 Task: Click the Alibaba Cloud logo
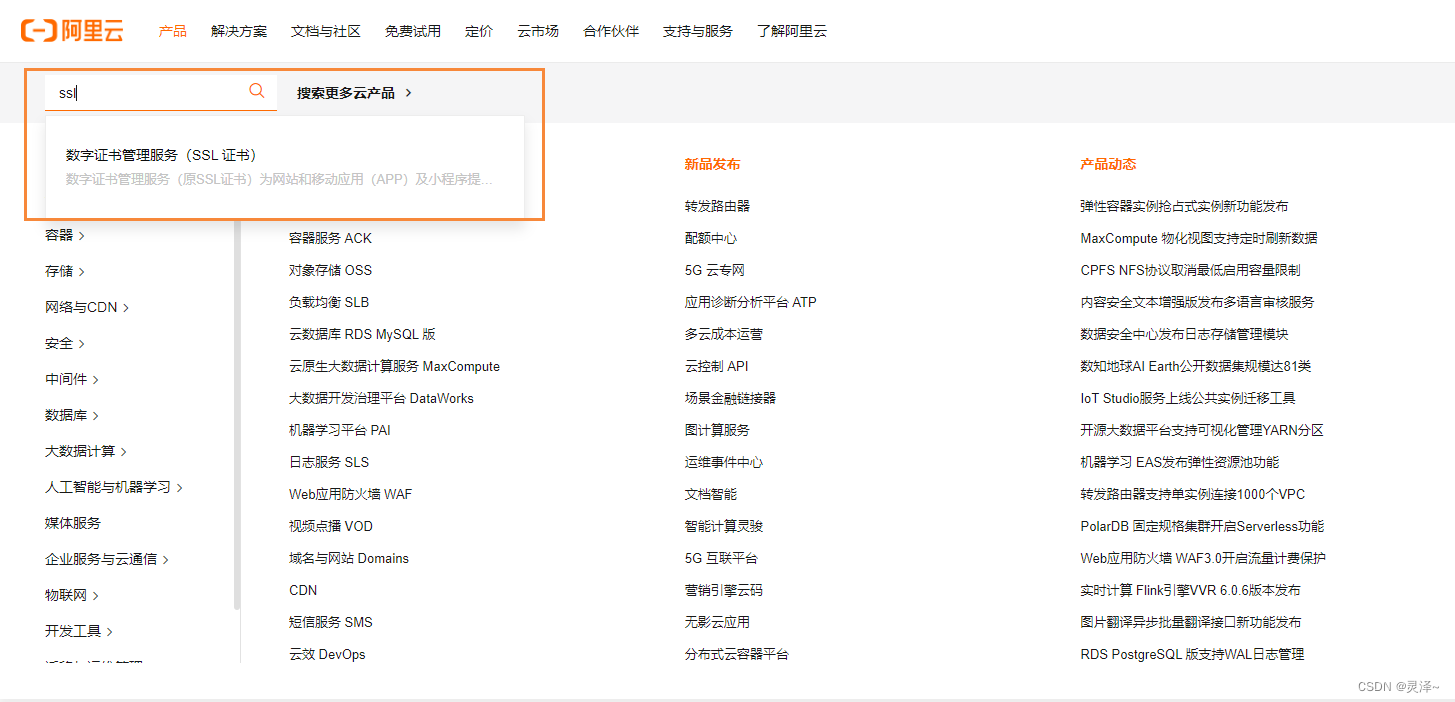(72, 31)
